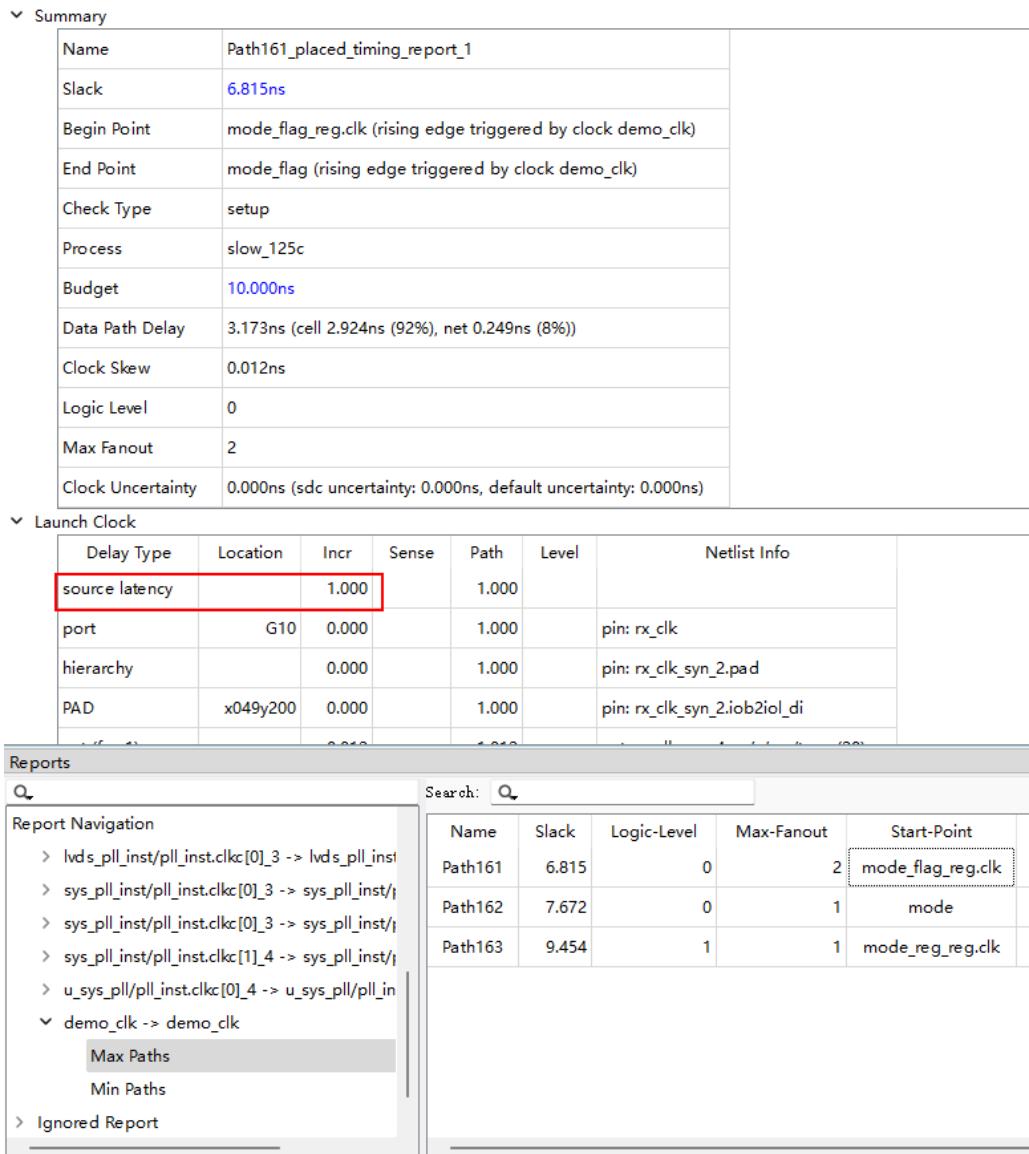Screen dimensions: 1029x1154
Task: Focus the path table Search input field
Action: click(623, 792)
